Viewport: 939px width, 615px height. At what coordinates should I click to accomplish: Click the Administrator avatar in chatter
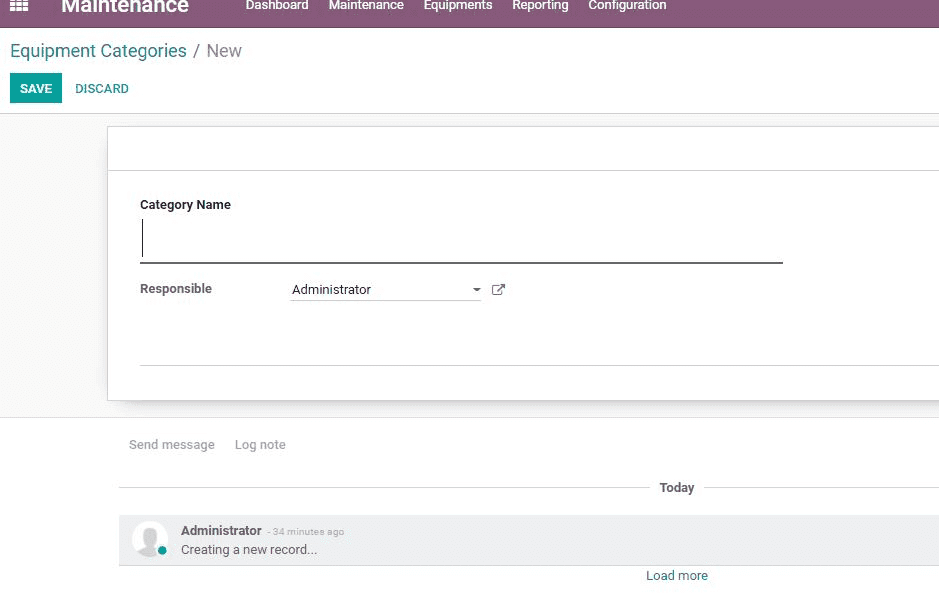[150, 539]
